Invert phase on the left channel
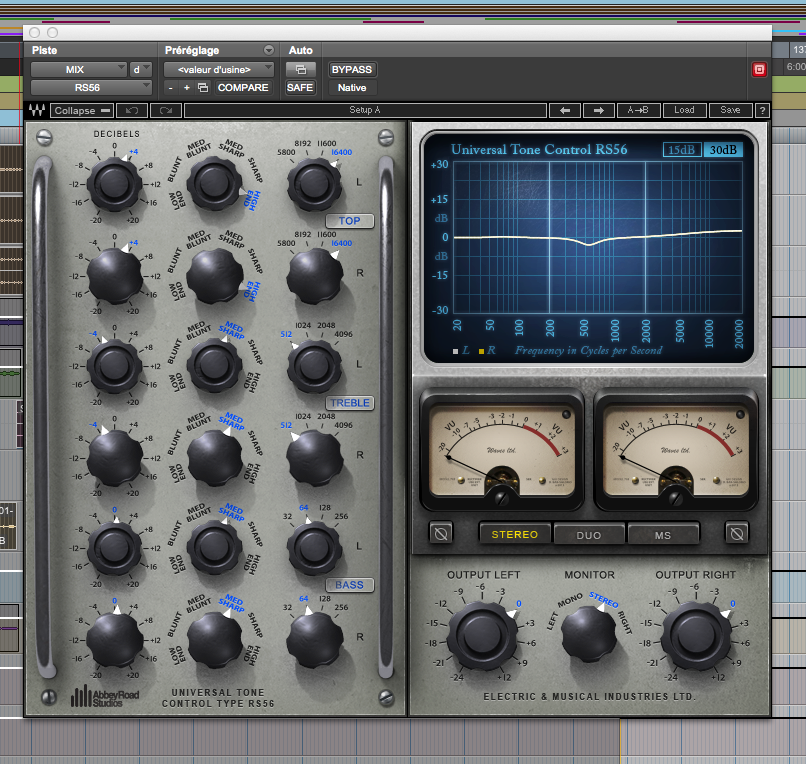806x764 pixels. pyautogui.click(x=441, y=534)
